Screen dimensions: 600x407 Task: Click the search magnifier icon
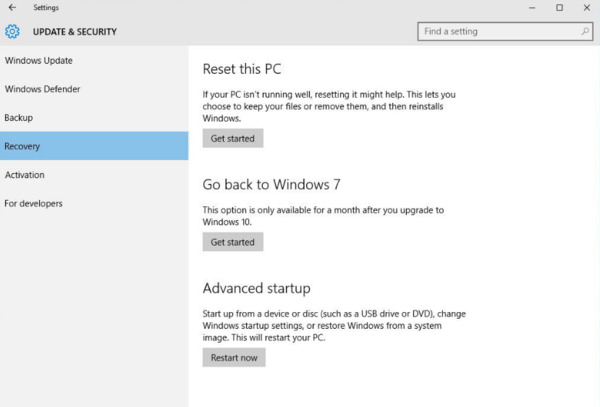[585, 31]
